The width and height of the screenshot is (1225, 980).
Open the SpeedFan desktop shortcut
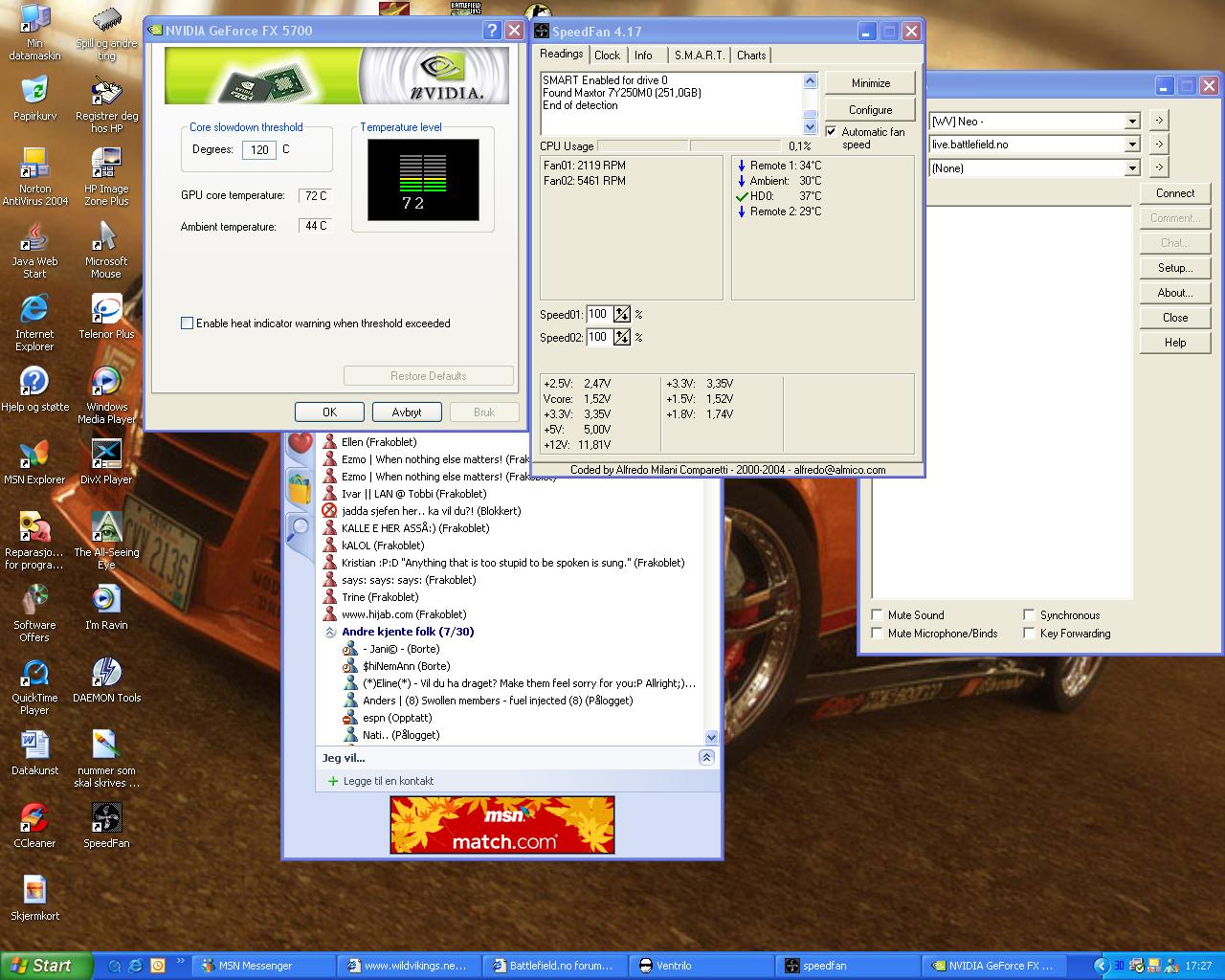[x=106, y=826]
